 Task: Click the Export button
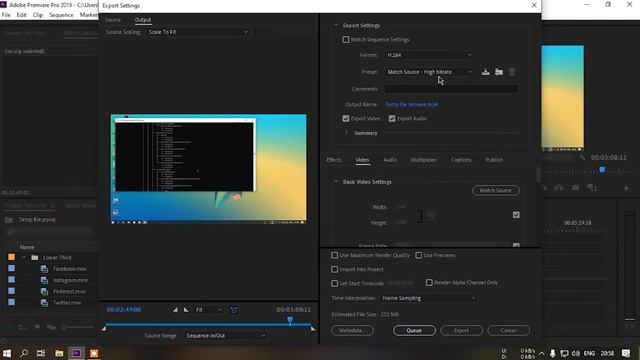coord(461,331)
